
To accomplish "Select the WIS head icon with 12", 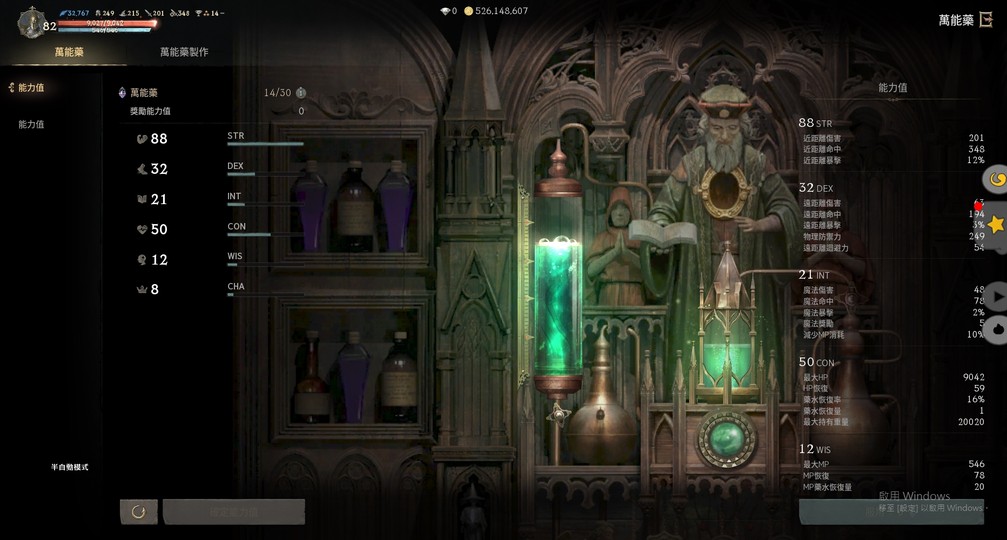I will [142, 259].
